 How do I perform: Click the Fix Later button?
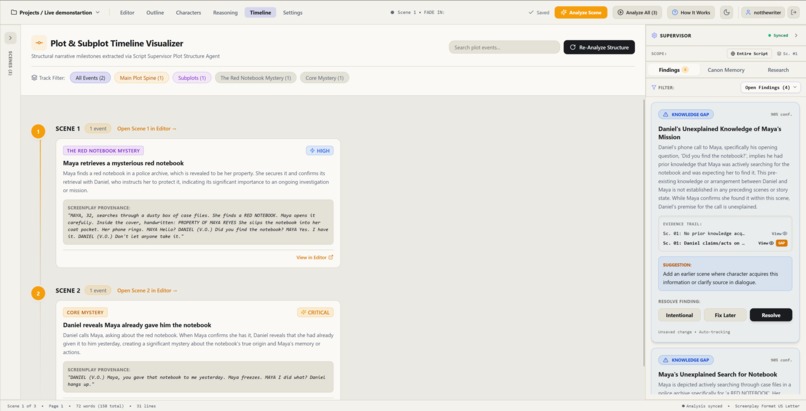pyautogui.click(x=725, y=315)
